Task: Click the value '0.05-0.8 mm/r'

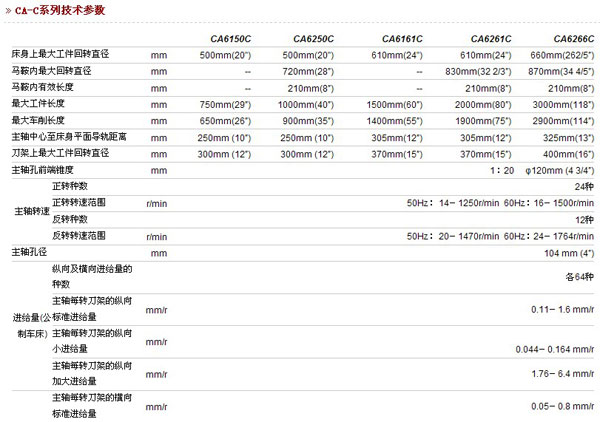Action: 562,406
